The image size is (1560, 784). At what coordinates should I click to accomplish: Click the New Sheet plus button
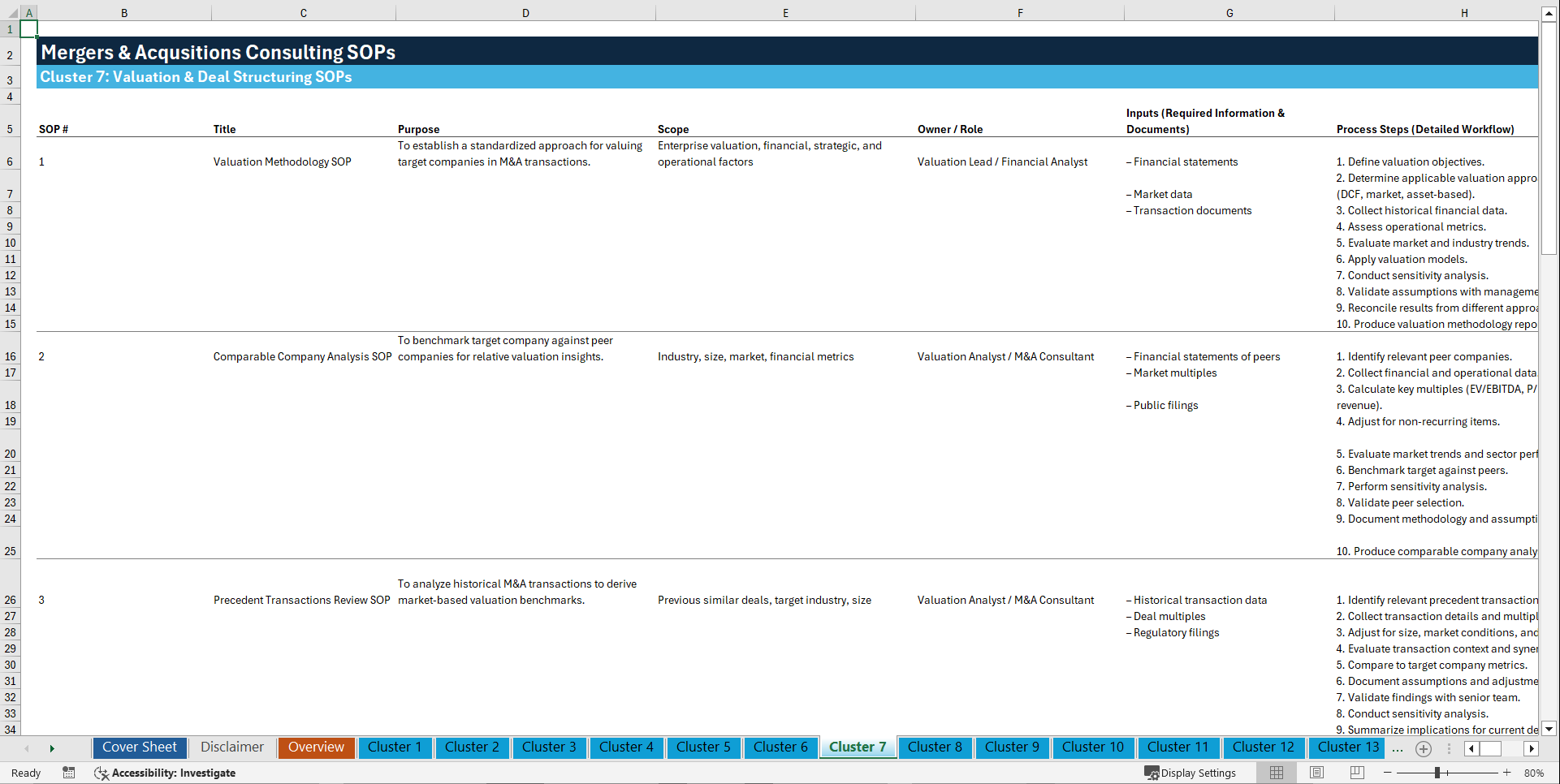click(1423, 748)
